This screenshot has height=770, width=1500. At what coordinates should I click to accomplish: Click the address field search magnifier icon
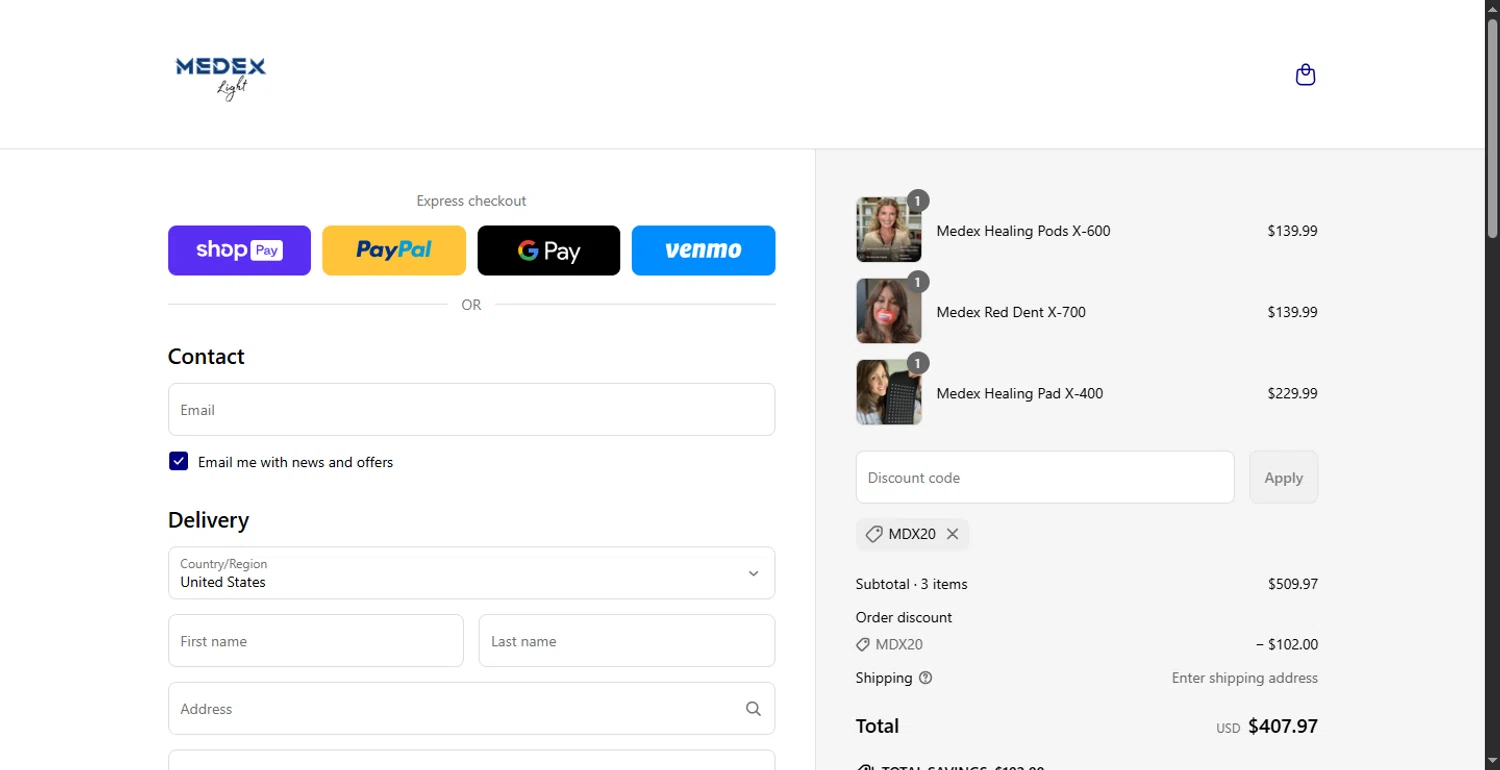753,709
